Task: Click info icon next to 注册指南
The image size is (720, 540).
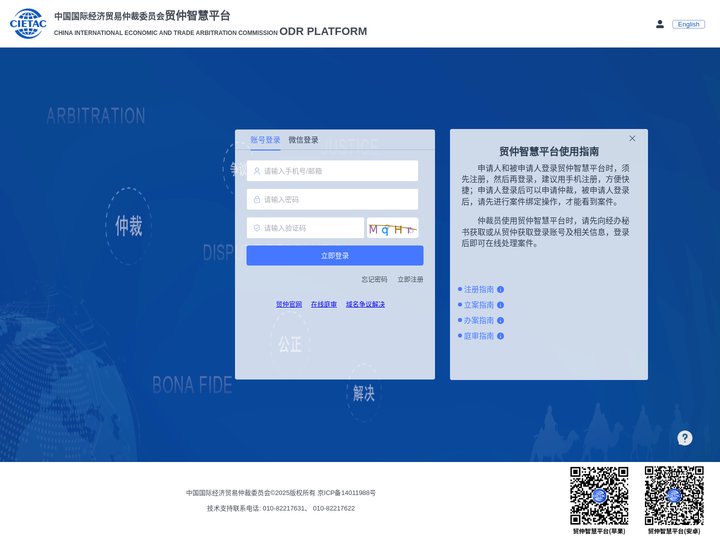Action: [501, 289]
